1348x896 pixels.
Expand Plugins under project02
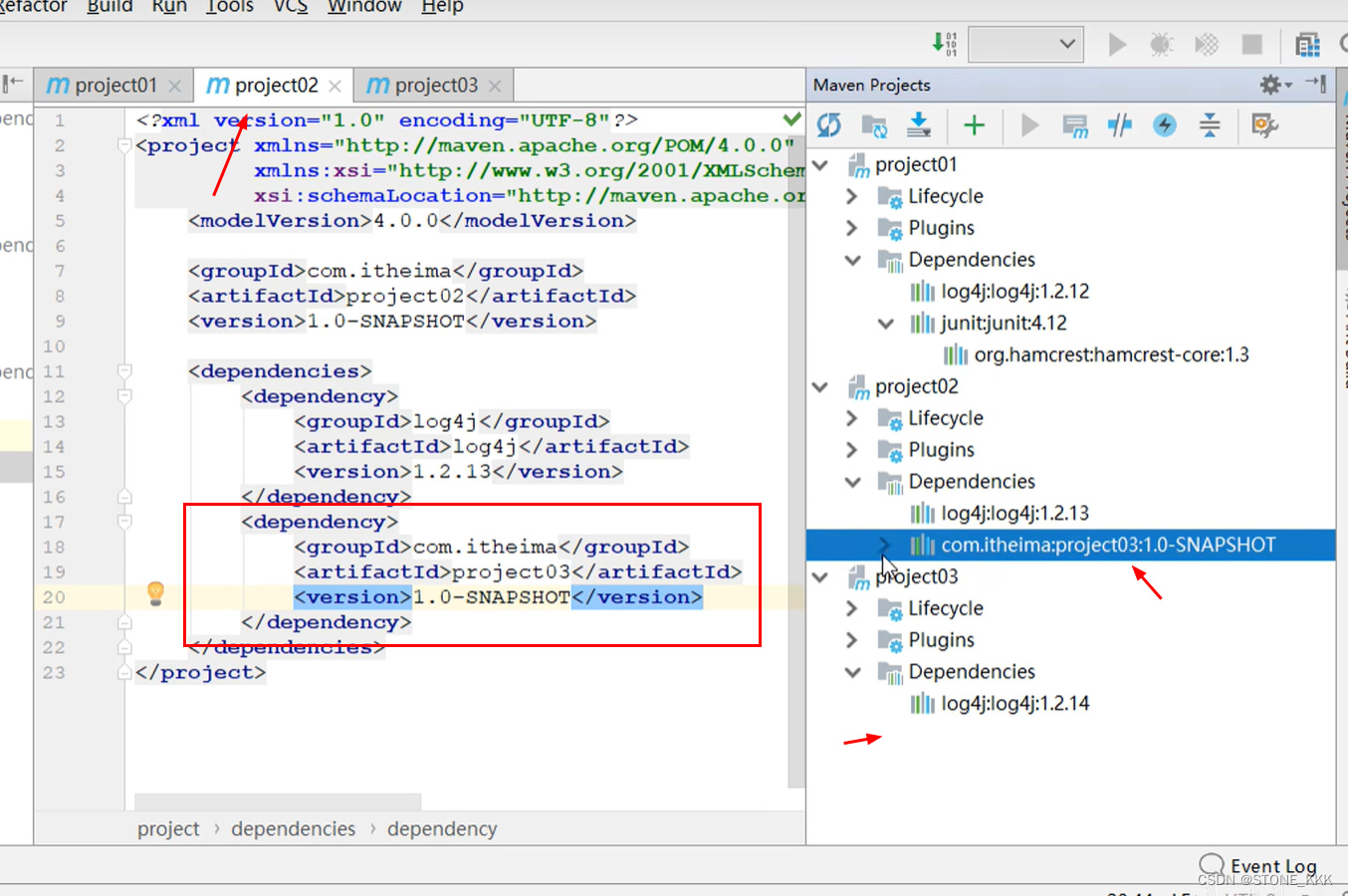click(x=852, y=451)
